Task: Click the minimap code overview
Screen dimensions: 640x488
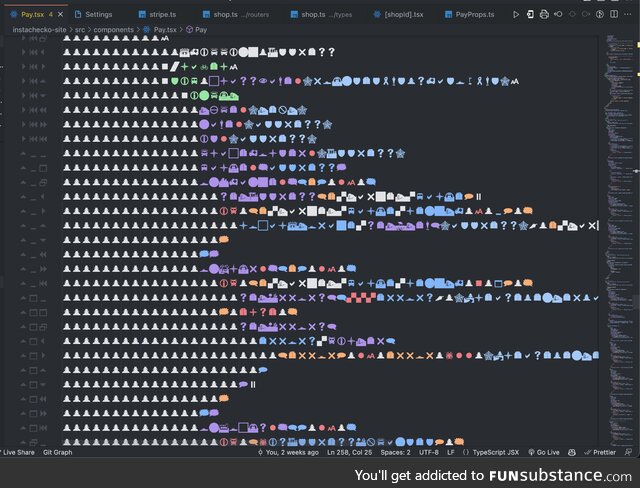Action: [619, 241]
